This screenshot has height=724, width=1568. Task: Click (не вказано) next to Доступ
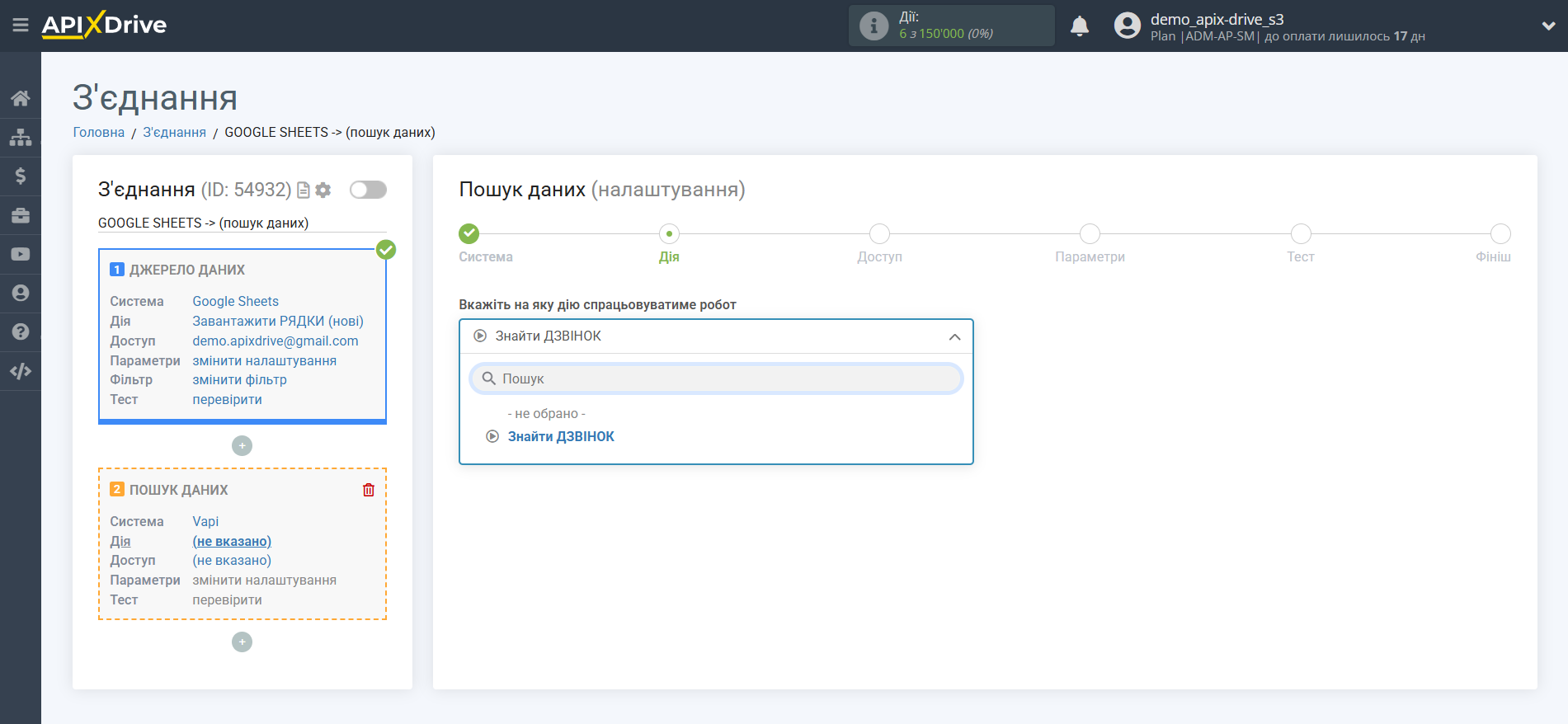232,561
